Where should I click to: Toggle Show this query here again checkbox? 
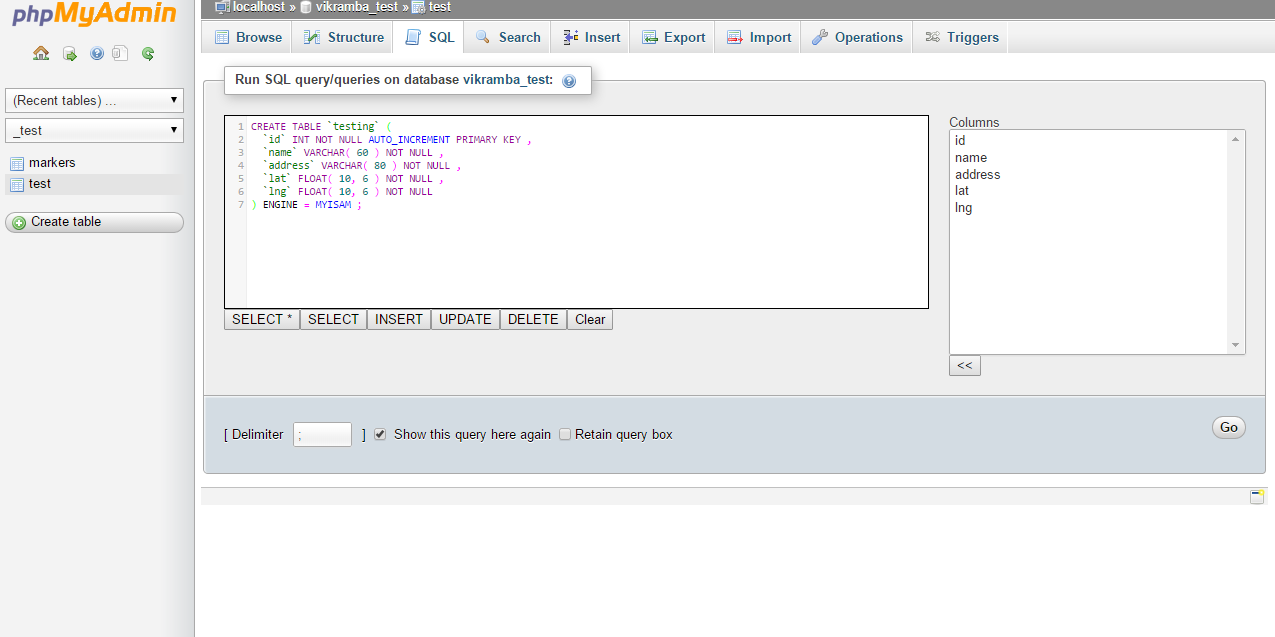380,434
